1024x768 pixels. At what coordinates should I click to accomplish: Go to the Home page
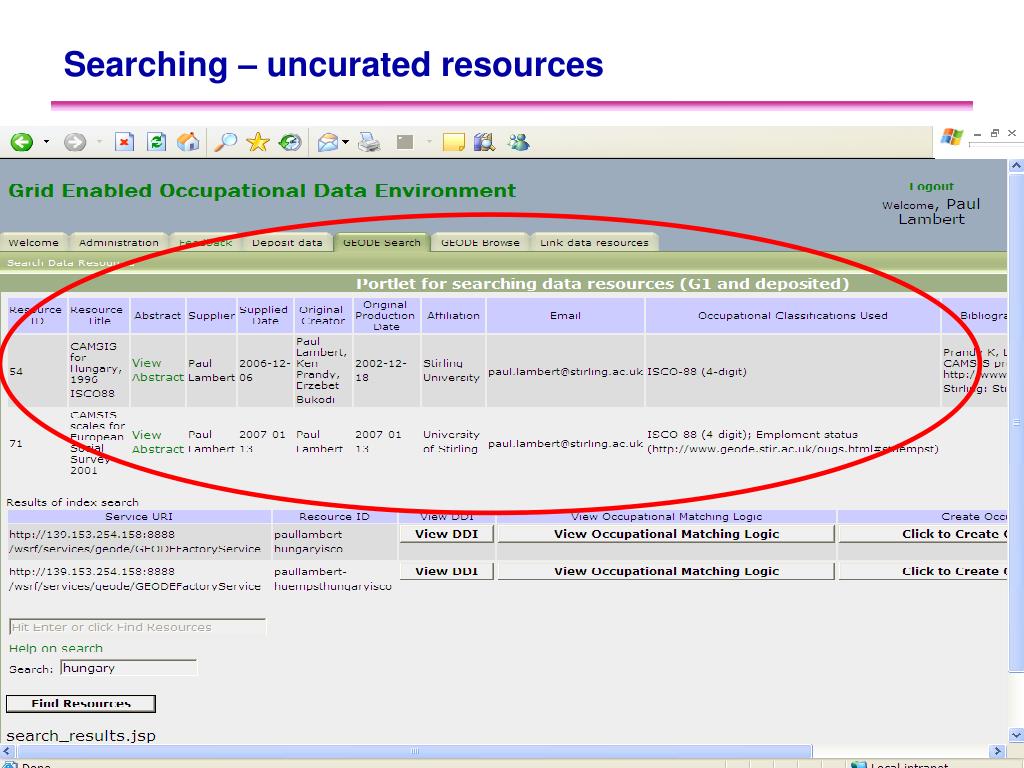(188, 142)
